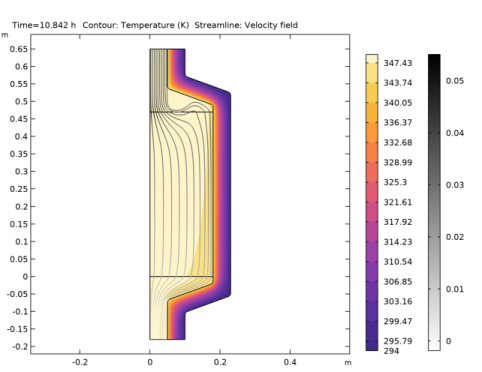Click the -0.2 label on the x-axis

coord(79,362)
